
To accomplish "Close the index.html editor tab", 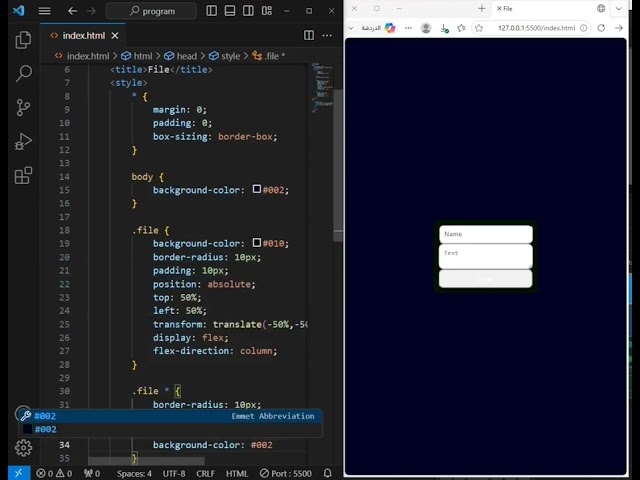I will 115,36.
